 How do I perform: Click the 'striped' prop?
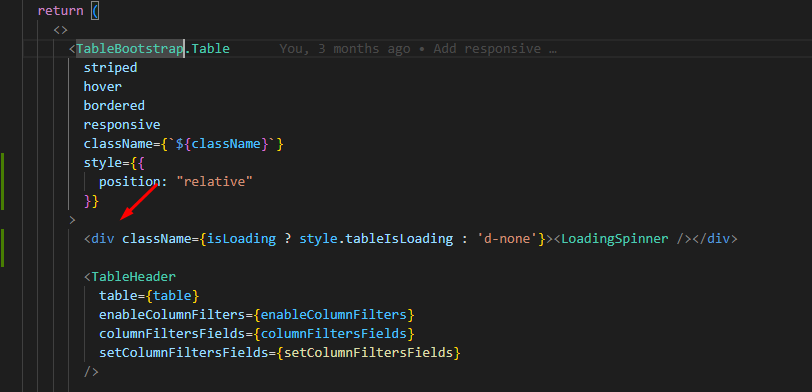click(x=110, y=68)
